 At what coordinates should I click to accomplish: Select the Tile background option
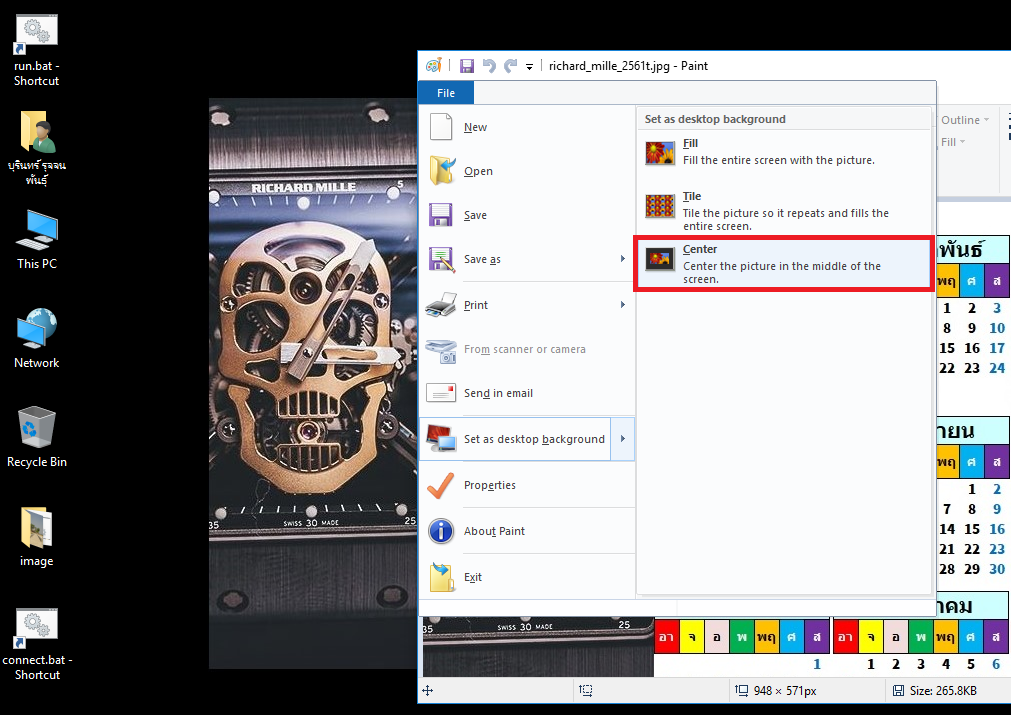[784, 211]
